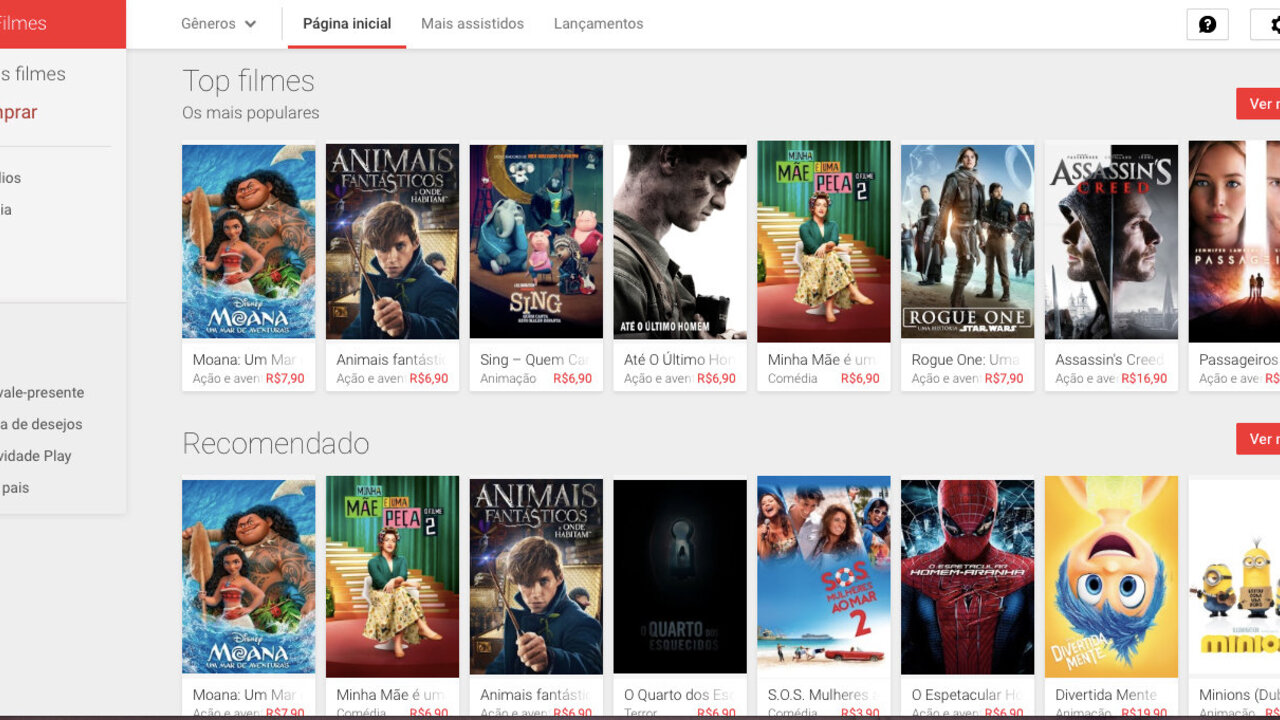Click the 'Minions (Dub' title

click(x=1239, y=694)
